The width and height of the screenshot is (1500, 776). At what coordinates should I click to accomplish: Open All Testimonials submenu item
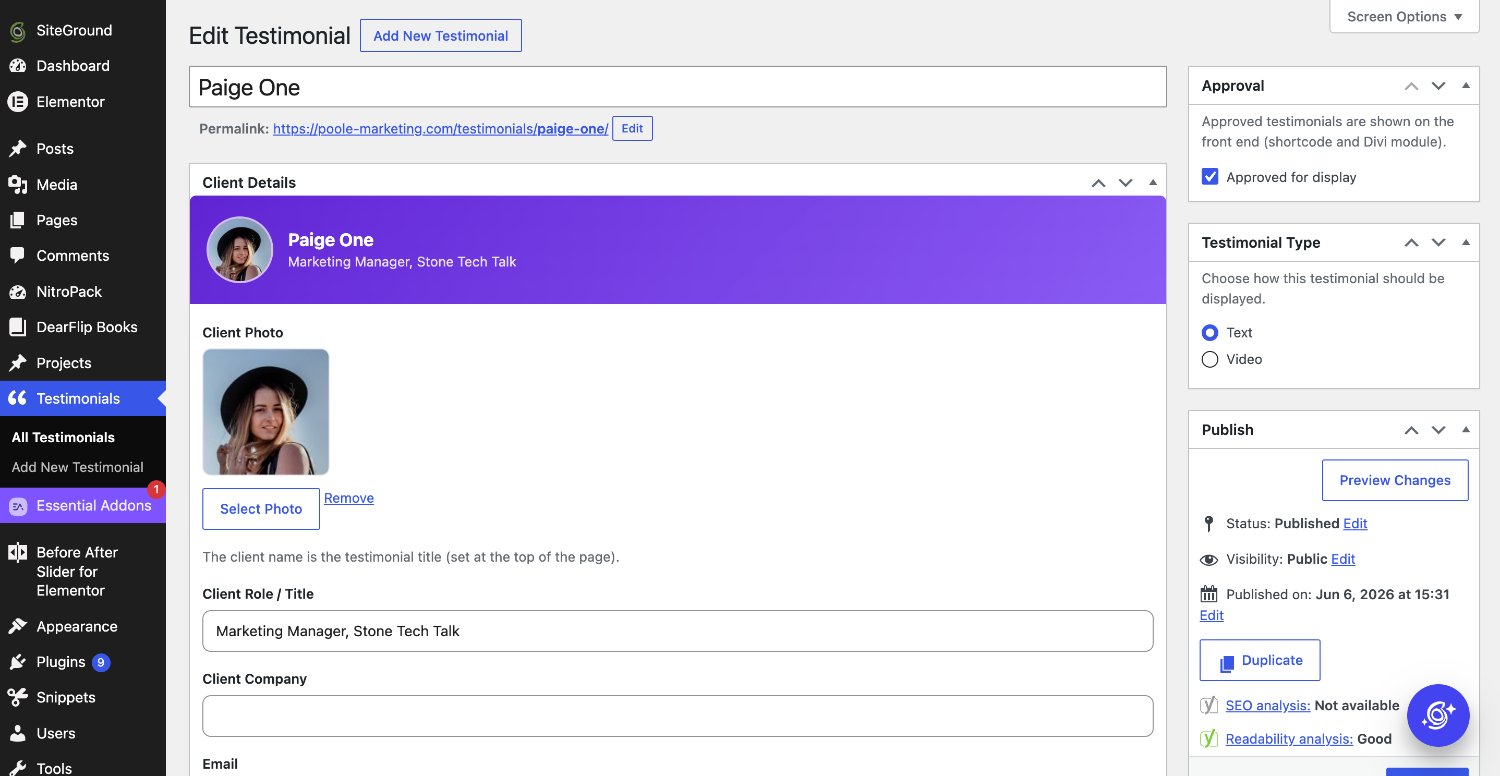point(63,437)
